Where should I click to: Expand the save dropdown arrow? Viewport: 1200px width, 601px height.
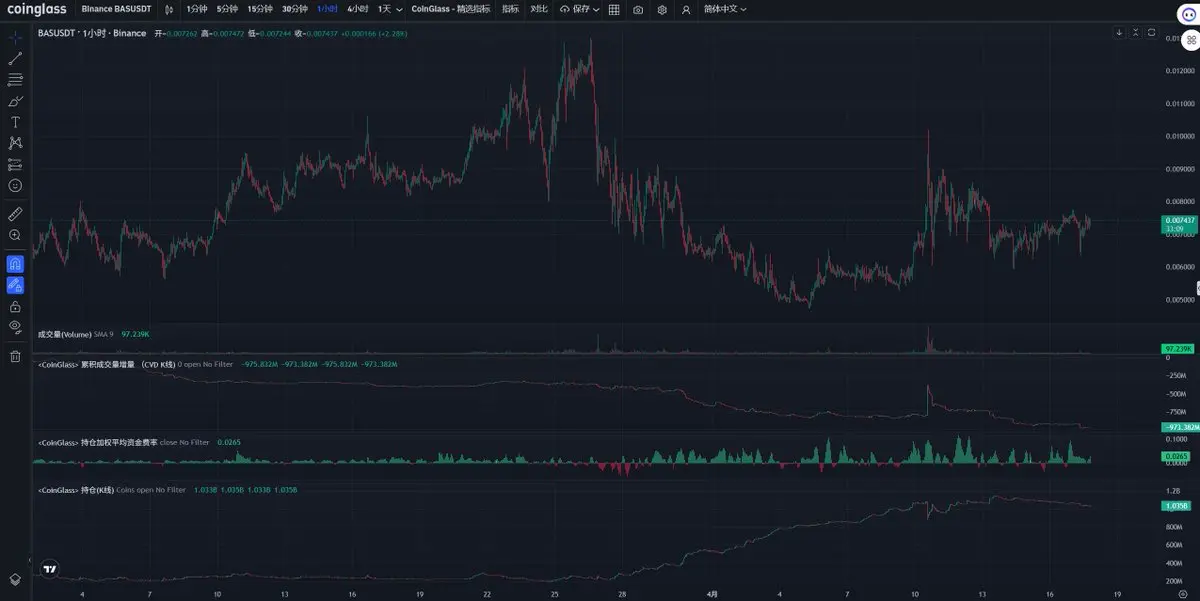[x=596, y=9]
